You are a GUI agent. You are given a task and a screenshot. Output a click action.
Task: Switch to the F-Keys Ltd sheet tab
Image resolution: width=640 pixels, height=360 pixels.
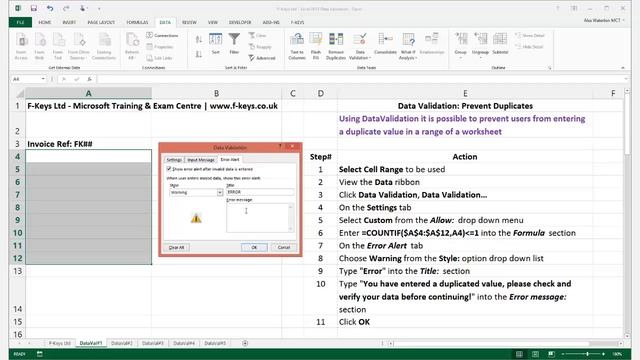[60, 343]
